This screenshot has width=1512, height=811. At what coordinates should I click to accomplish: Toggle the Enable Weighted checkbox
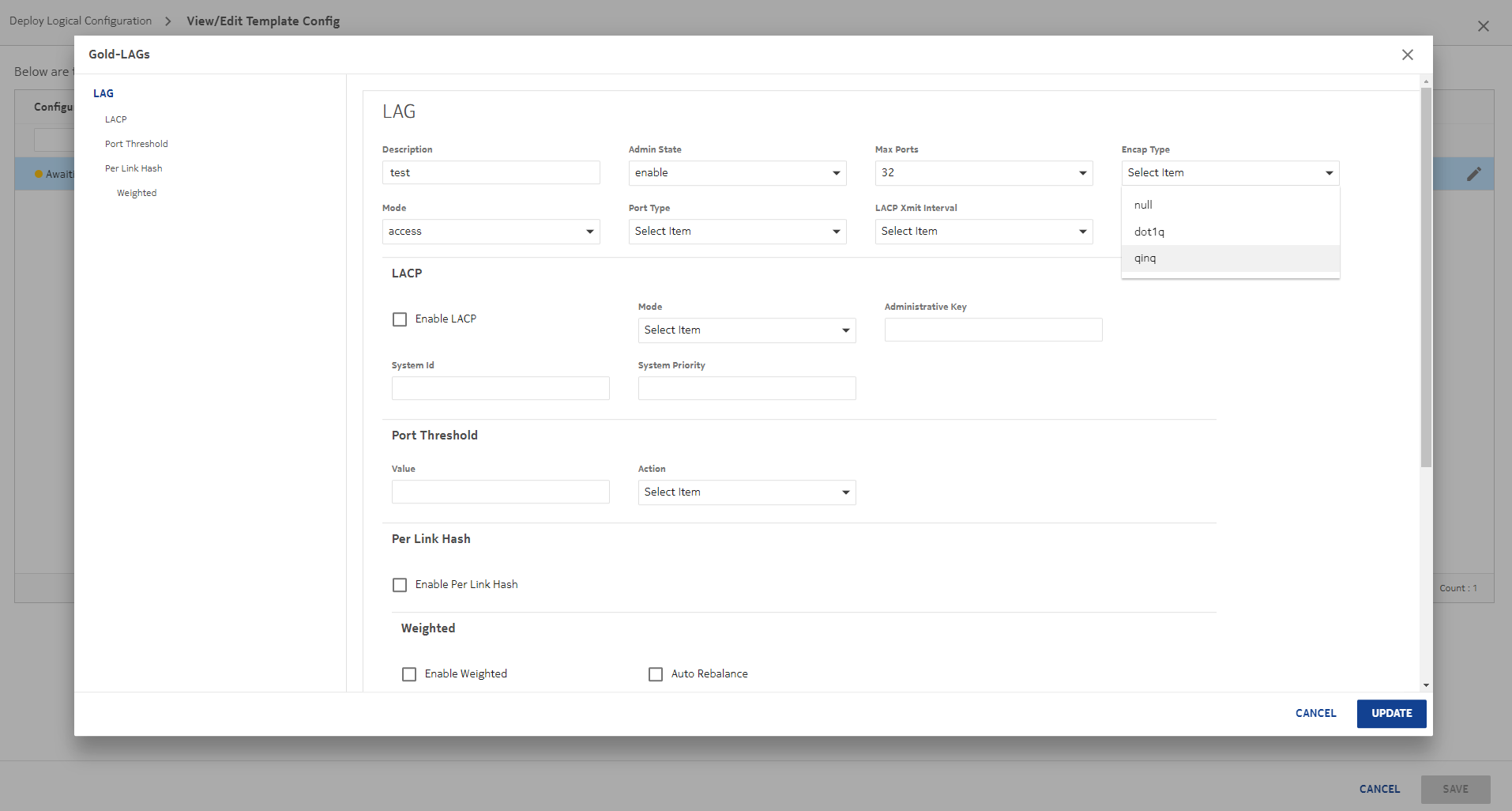[x=409, y=674]
